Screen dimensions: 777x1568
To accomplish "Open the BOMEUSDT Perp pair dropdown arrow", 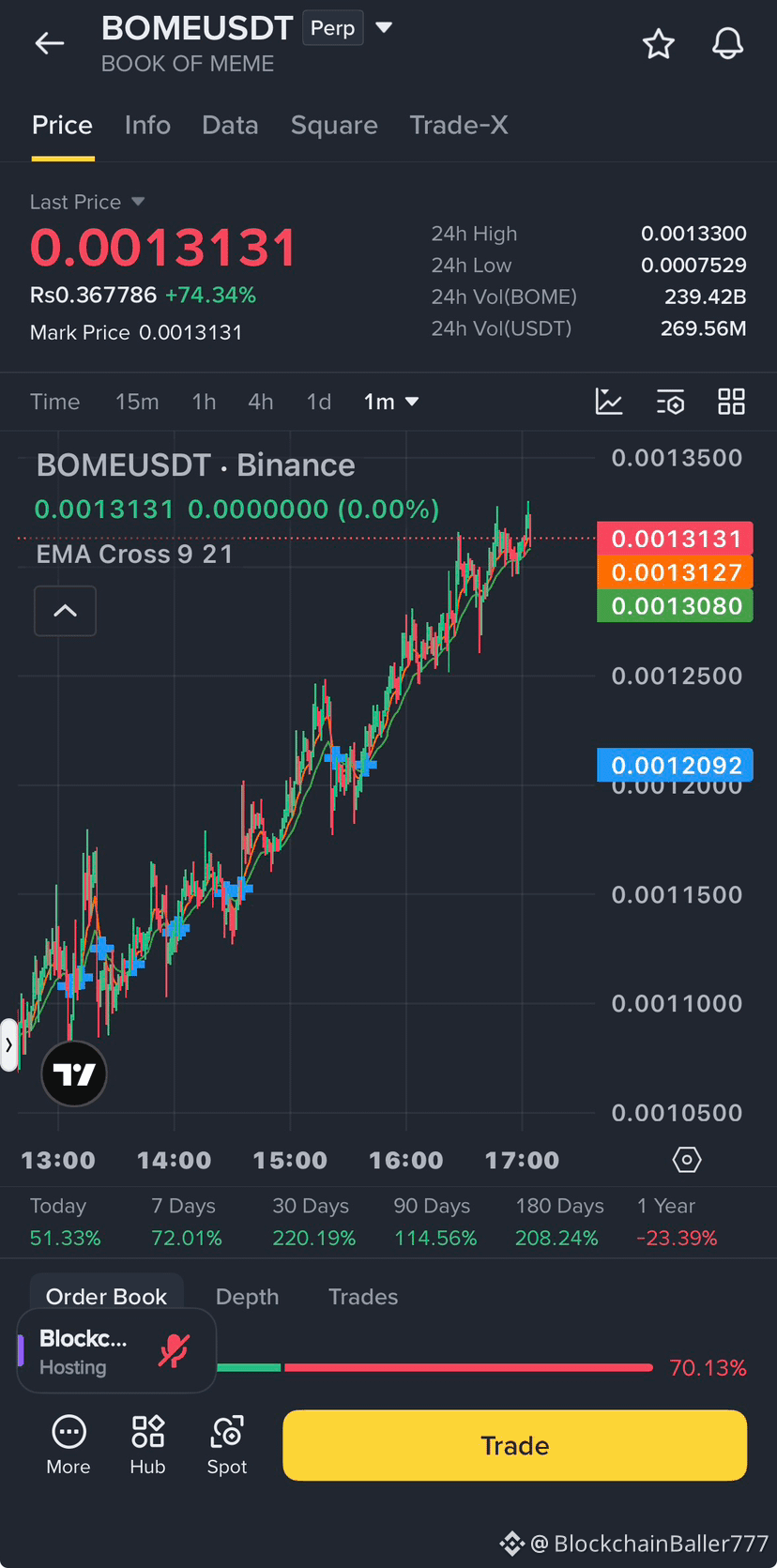I will [x=384, y=27].
